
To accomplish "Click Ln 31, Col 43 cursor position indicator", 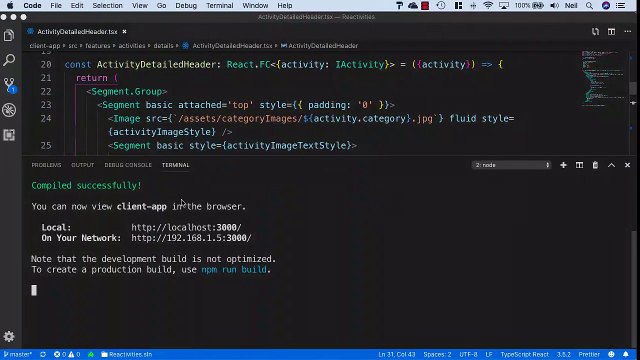I will pos(396,354).
